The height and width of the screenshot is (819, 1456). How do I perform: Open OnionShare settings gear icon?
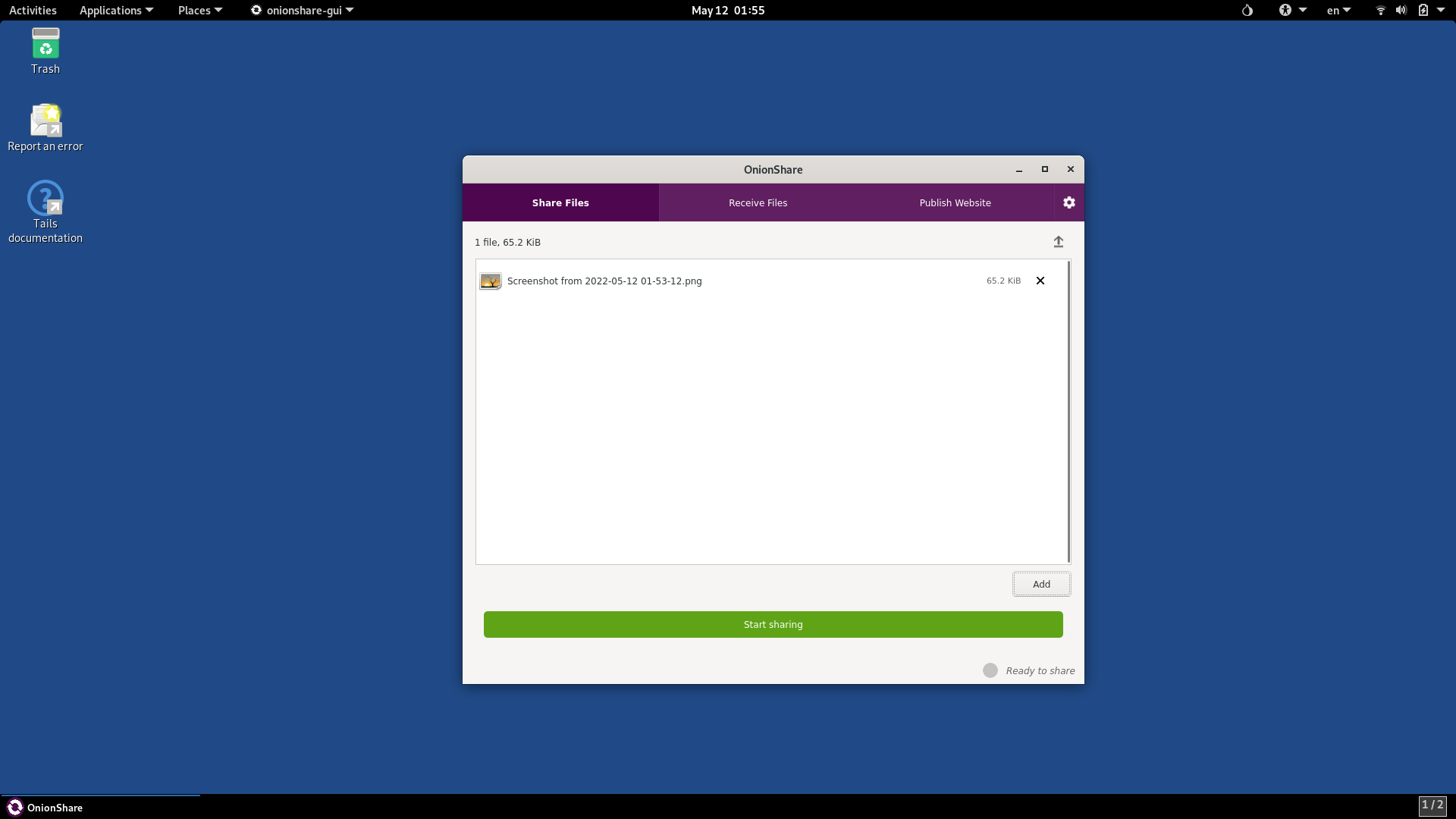click(1068, 202)
